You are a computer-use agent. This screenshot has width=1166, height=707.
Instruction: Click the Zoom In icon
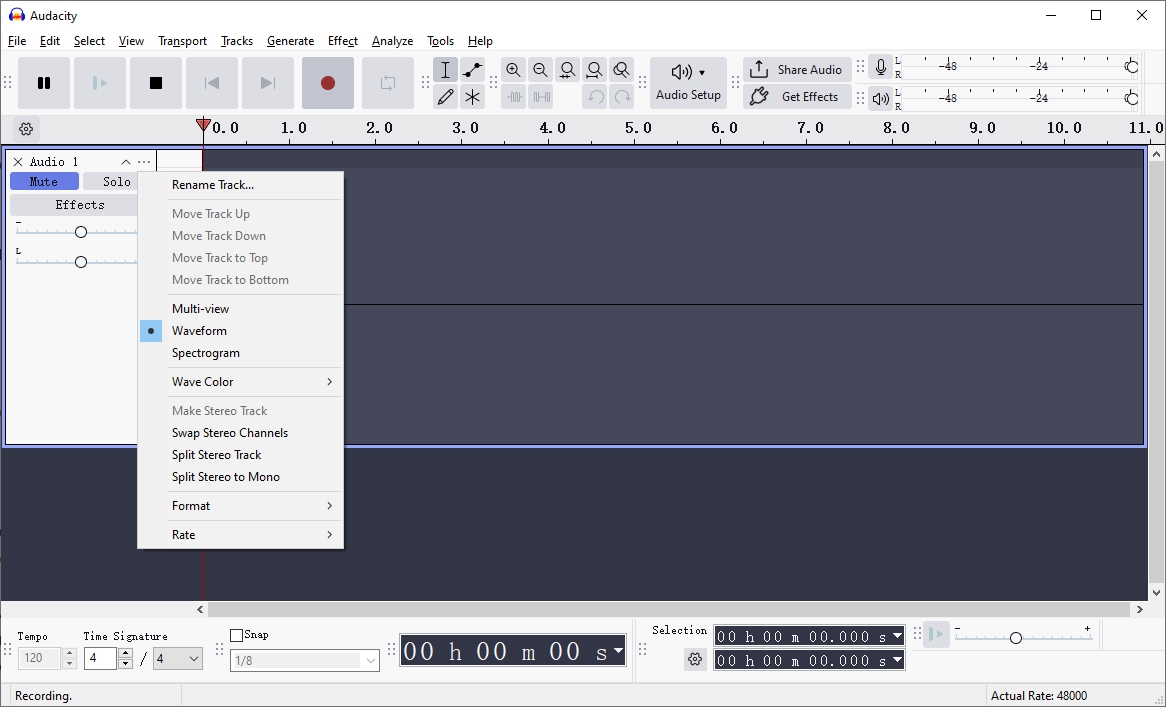tap(513, 70)
